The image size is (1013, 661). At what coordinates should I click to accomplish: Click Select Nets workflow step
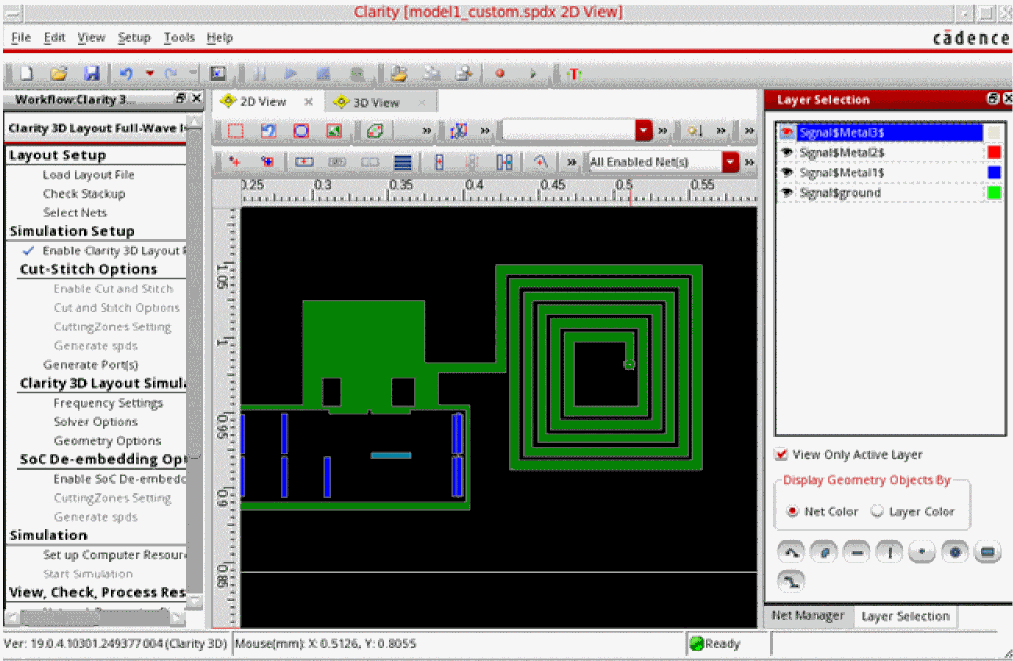pos(74,213)
